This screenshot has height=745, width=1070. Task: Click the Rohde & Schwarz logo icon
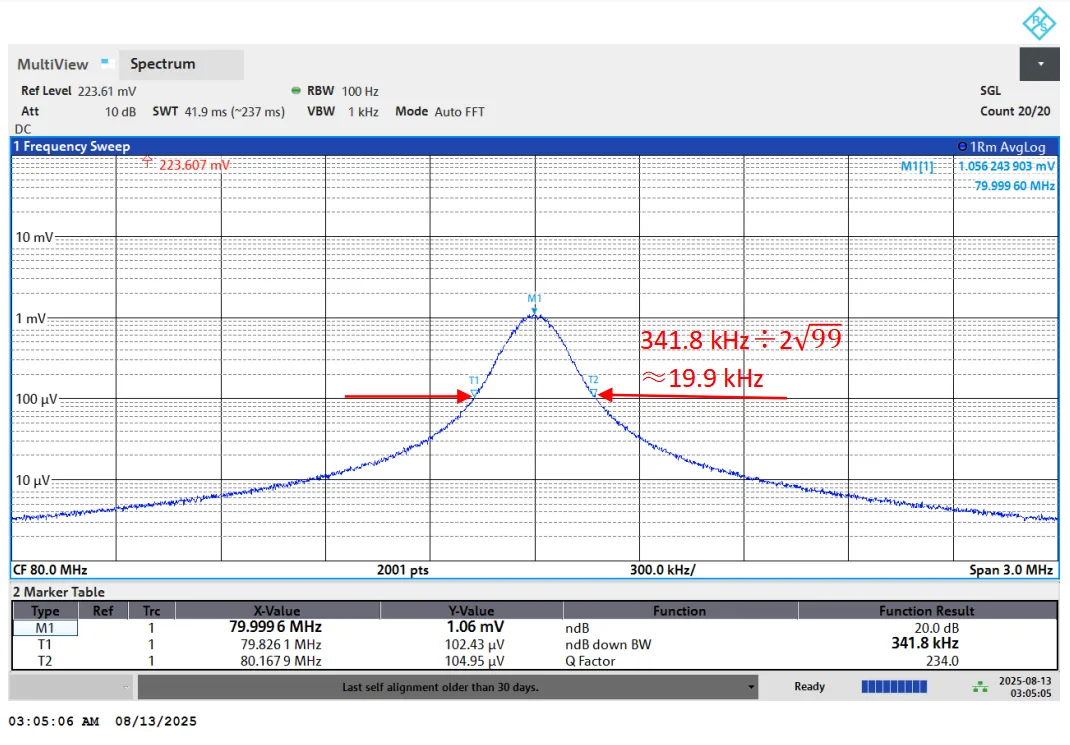1040,24
